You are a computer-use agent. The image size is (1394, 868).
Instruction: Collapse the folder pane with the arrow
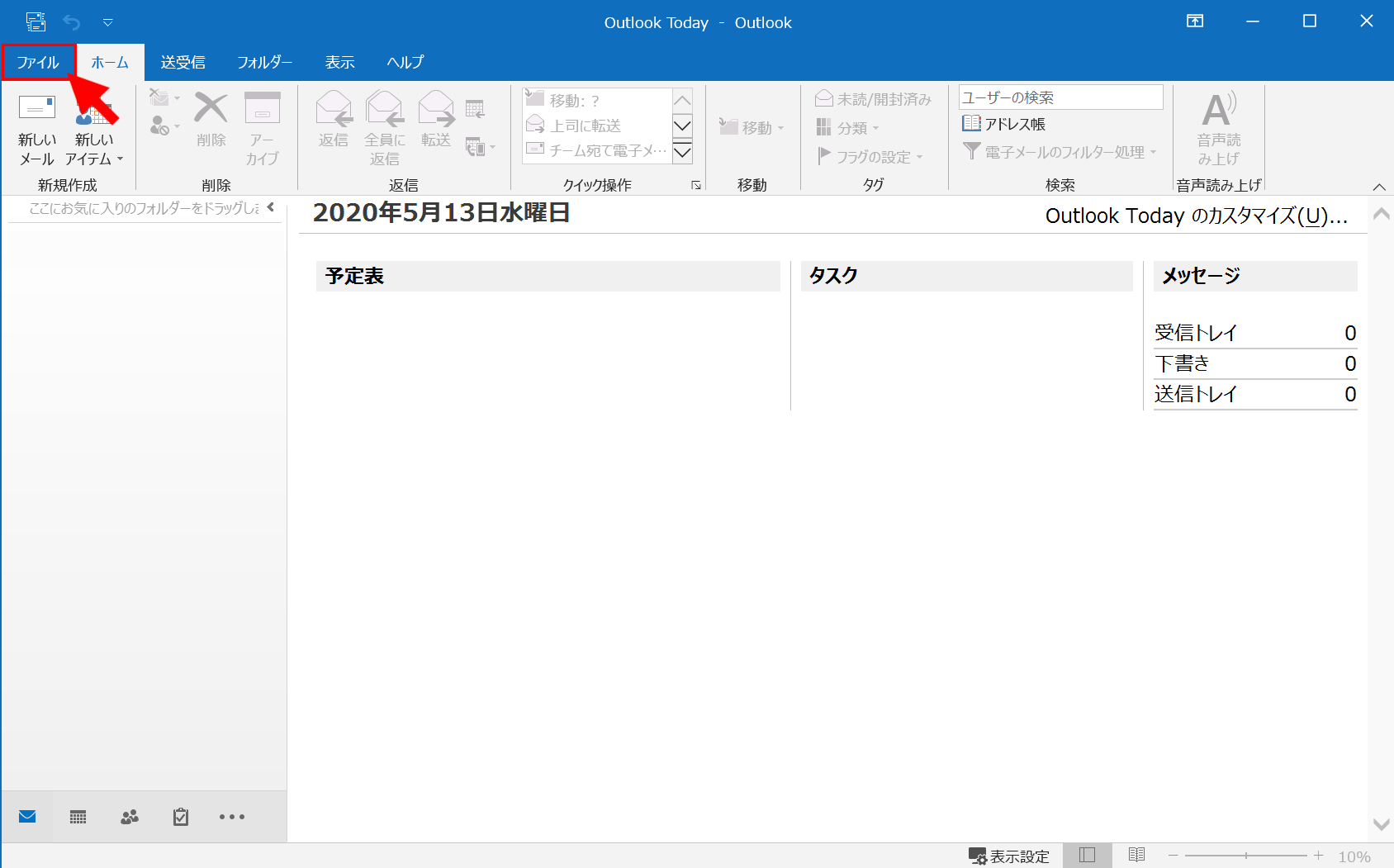coord(271,207)
